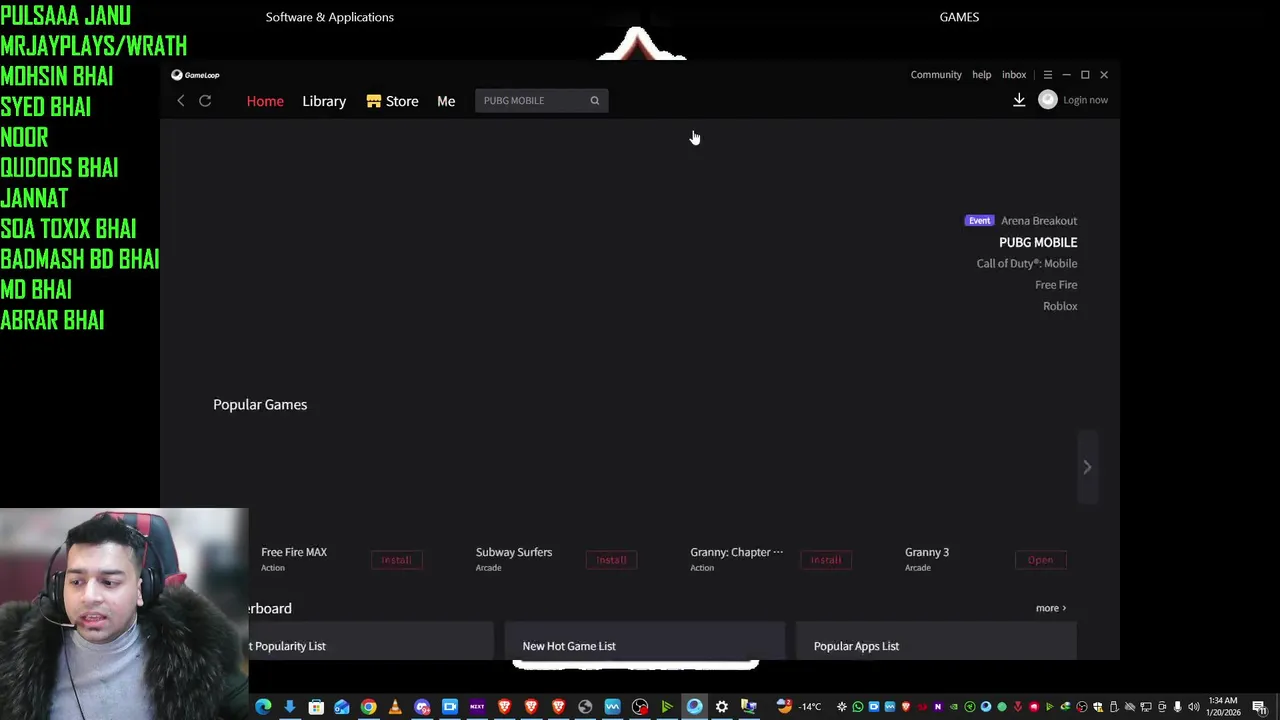Switch to the Home tab
Viewport: 1280px width, 720px height.
click(265, 101)
